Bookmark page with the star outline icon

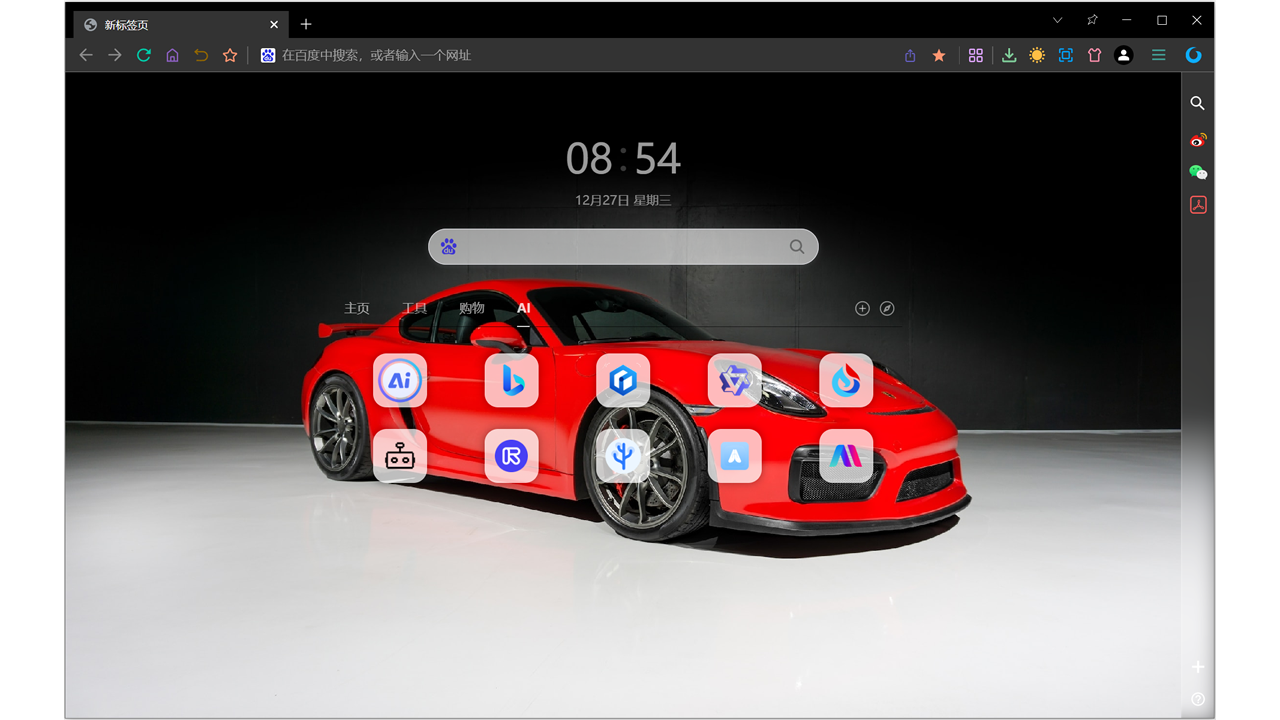click(x=230, y=56)
